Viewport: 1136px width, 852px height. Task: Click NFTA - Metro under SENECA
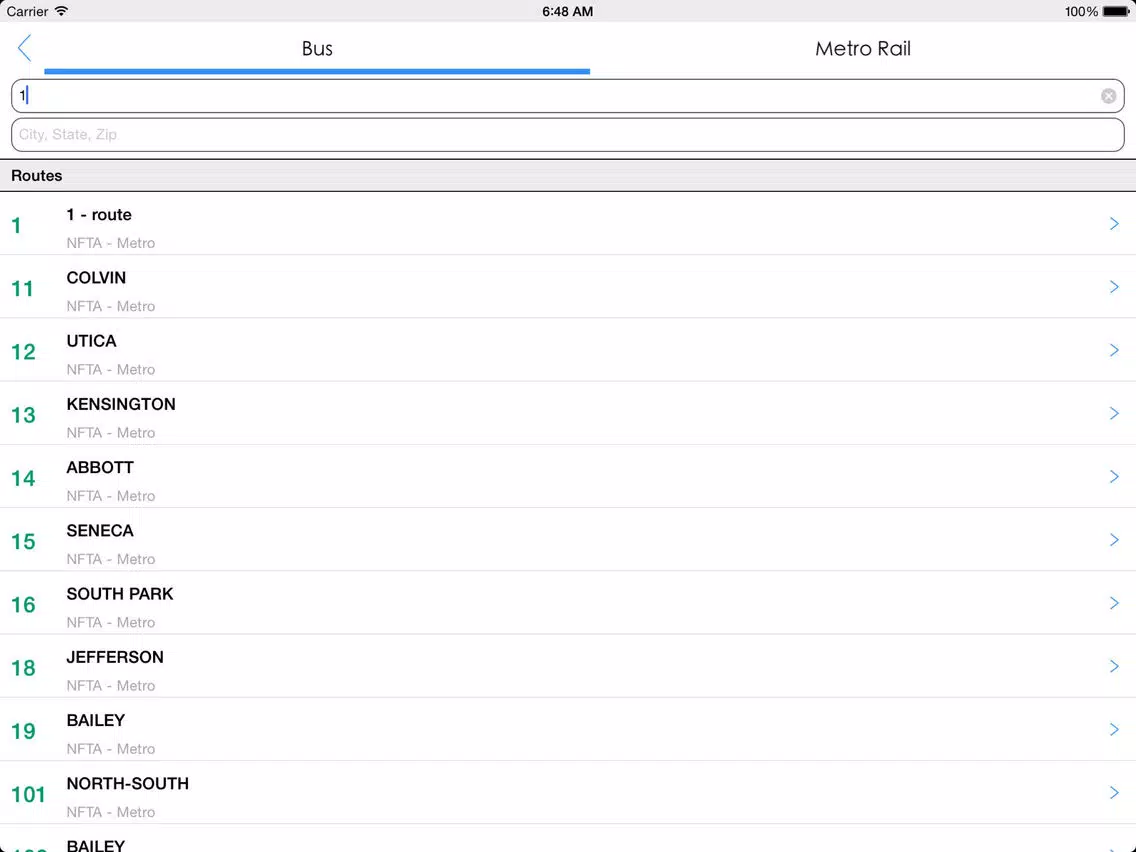pyautogui.click(x=111, y=559)
